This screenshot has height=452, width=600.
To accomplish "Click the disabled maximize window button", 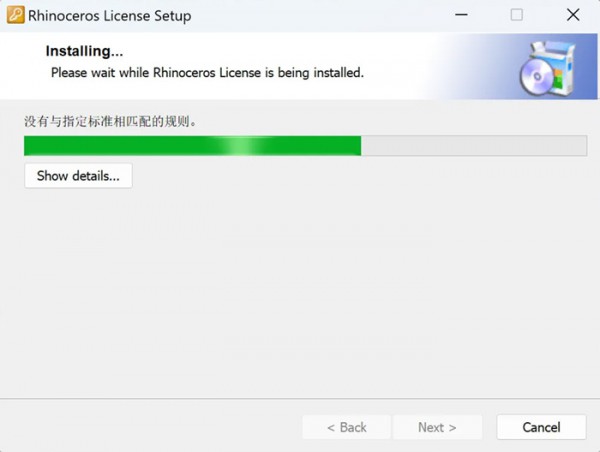I will (x=517, y=15).
